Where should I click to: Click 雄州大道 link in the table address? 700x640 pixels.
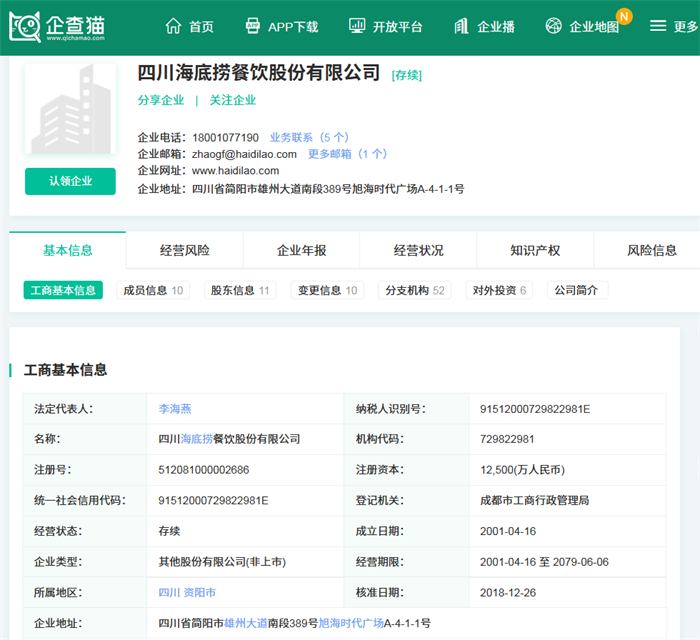coord(246,623)
